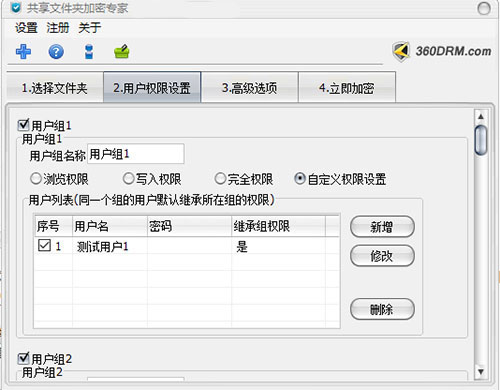Click the blue plus add icon

click(x=23, y=52)
